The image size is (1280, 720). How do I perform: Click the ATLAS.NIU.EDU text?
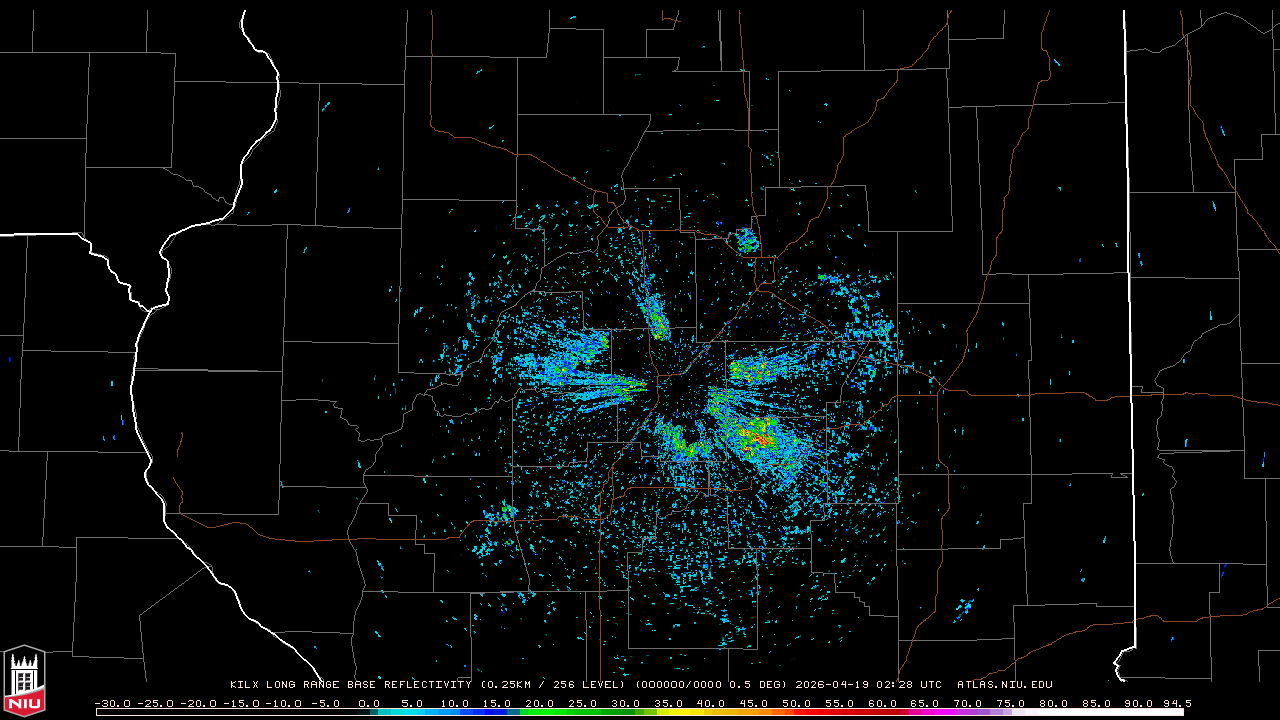[1005, 685]
